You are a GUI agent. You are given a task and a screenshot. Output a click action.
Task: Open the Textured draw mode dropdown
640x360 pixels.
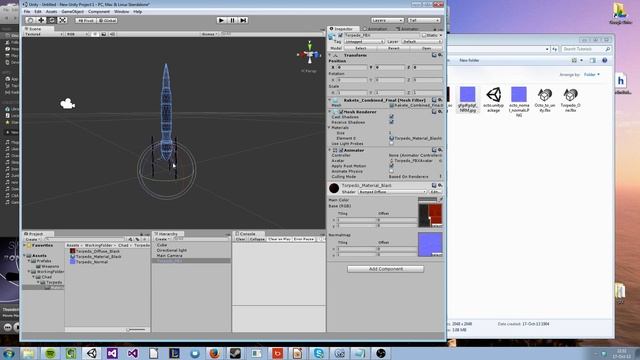(44, 34)
